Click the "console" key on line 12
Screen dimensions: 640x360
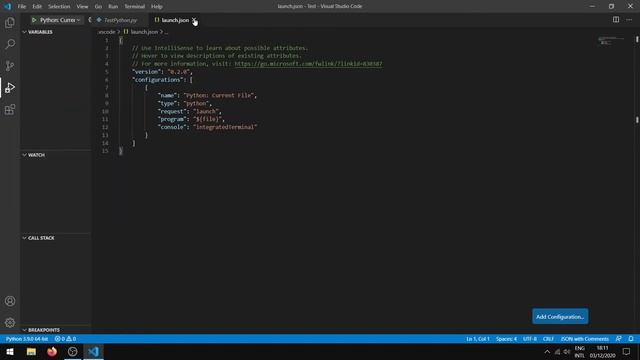[x=173, y=127]
